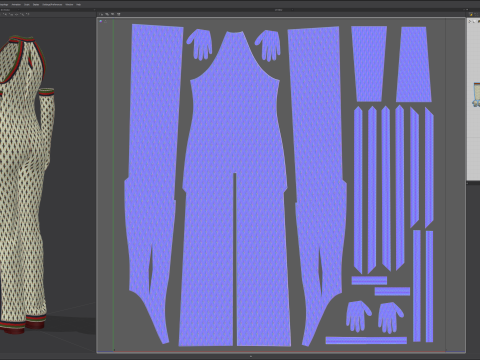Viewport: 480px width, 360px height.
Task: Open the Animation menu
Action: tap(16, 5)
